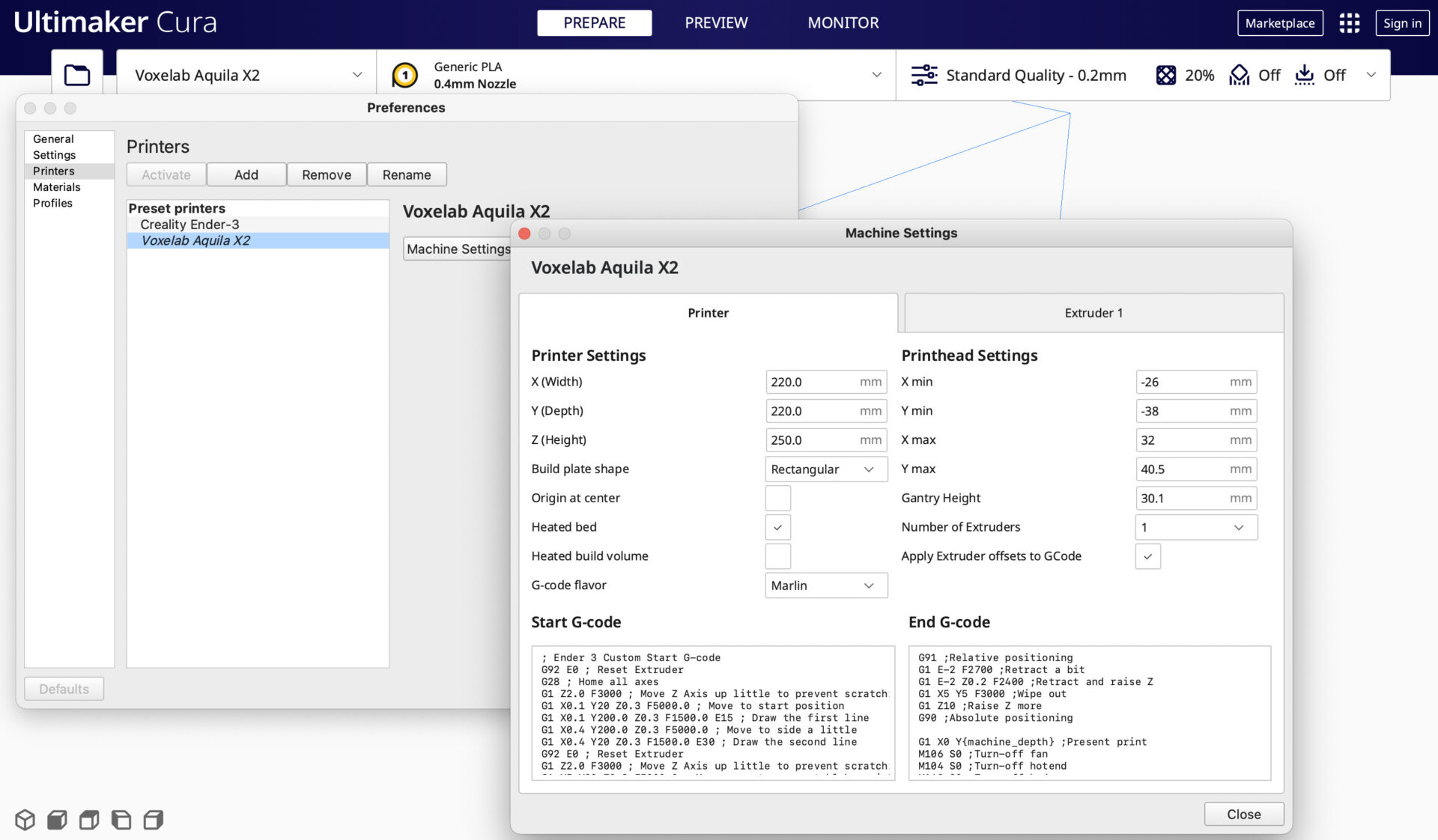Toggle Apply Extruder offsets to GCode checkbox
The height and width of the screenshot is (840, 1438).
1147,556
